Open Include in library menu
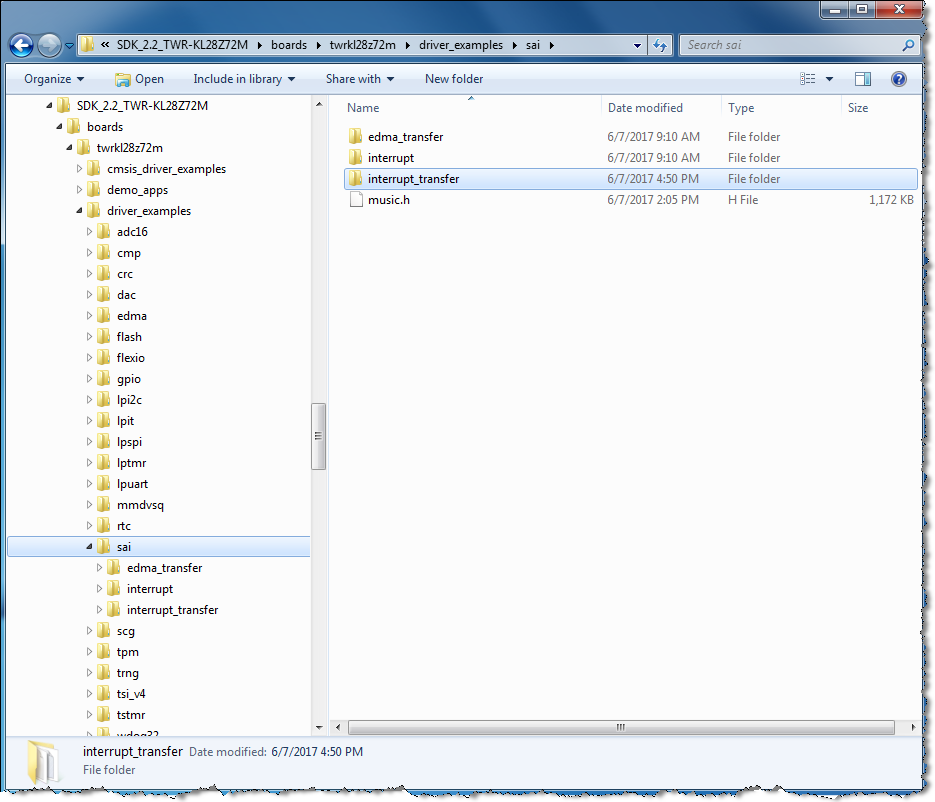Image resolution: width=935 pixels, height=802 pixels. coord(244,79)
